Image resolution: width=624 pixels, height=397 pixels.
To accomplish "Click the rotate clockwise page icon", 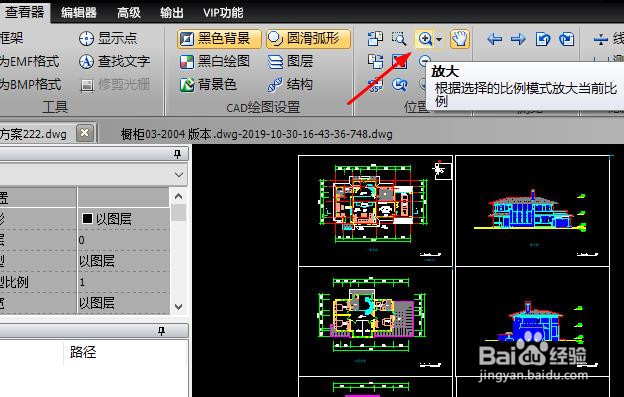I will [x=567, y=39].
